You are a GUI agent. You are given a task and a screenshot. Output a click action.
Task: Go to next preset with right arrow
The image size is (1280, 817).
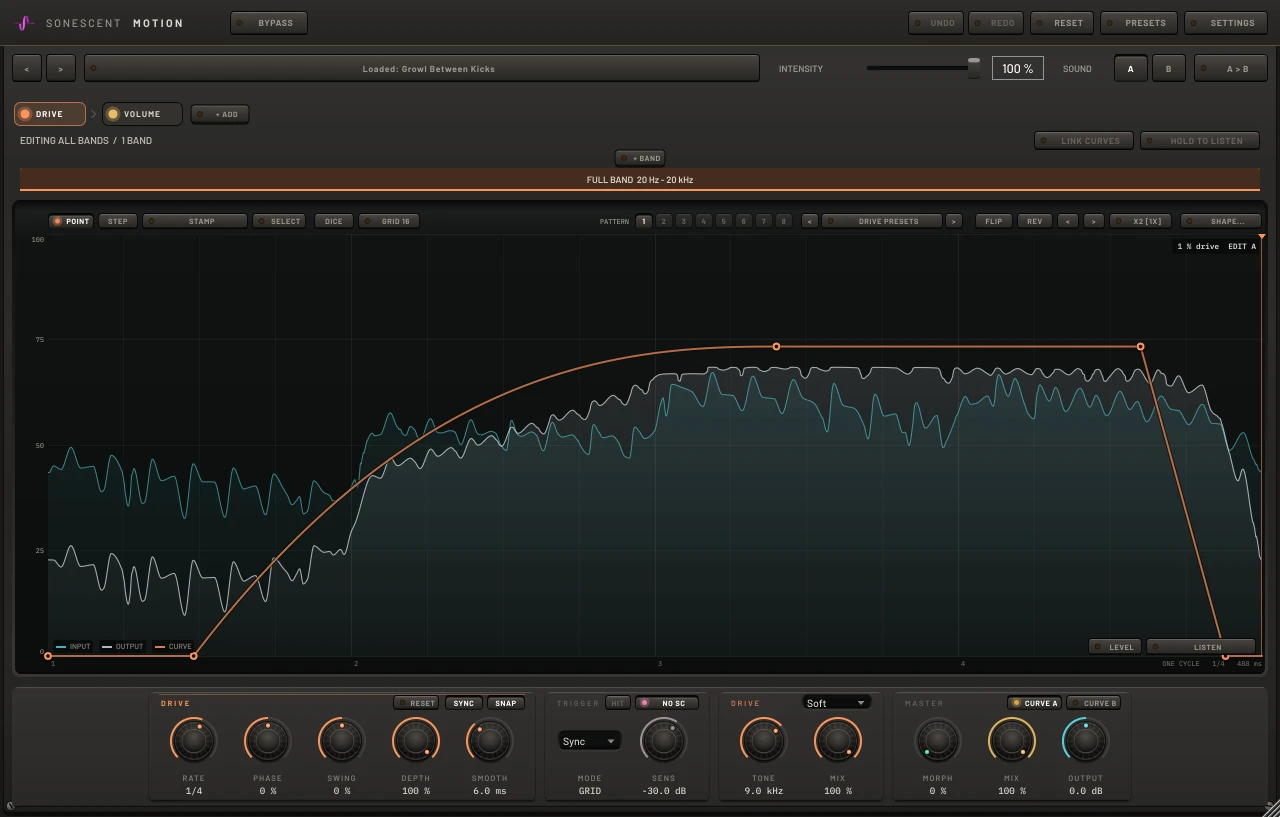[x=61, y=69]
